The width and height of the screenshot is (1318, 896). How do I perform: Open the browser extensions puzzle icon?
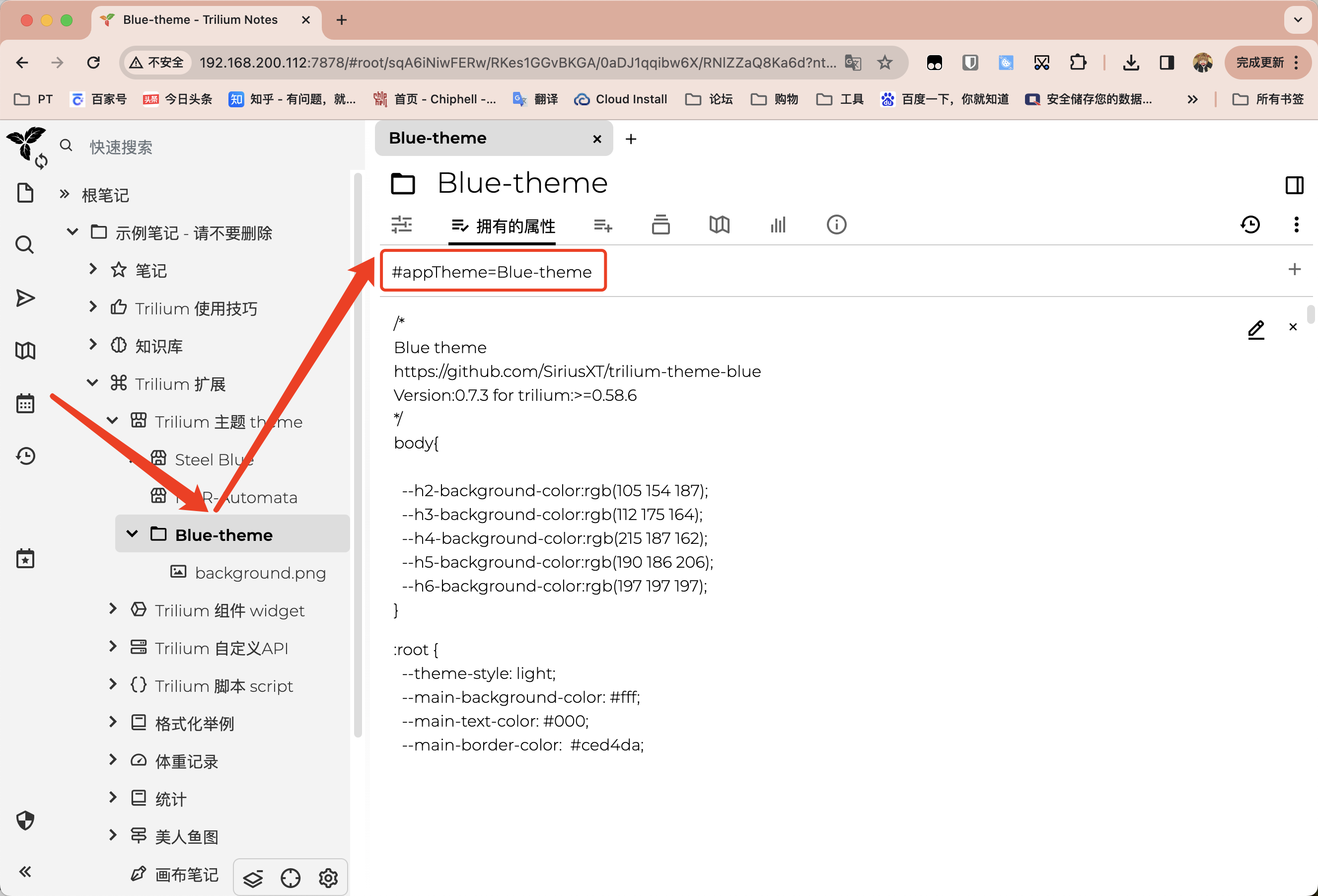click(1077, 63)
